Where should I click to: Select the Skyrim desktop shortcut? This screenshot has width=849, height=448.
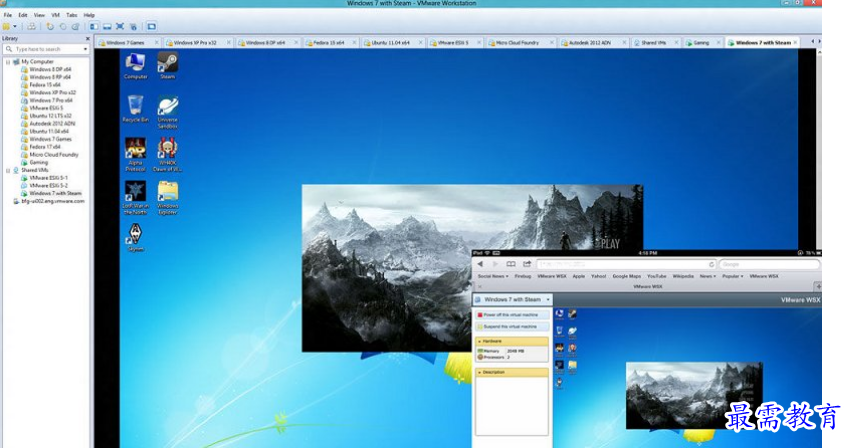[135, 238]
